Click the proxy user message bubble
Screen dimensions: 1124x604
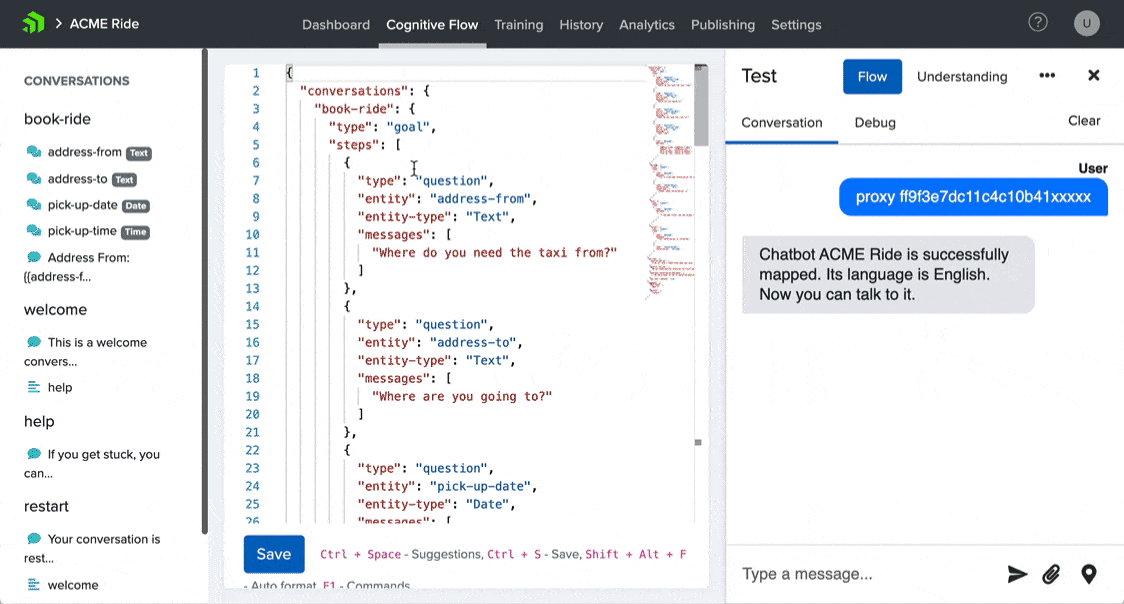tap(973, 196)
